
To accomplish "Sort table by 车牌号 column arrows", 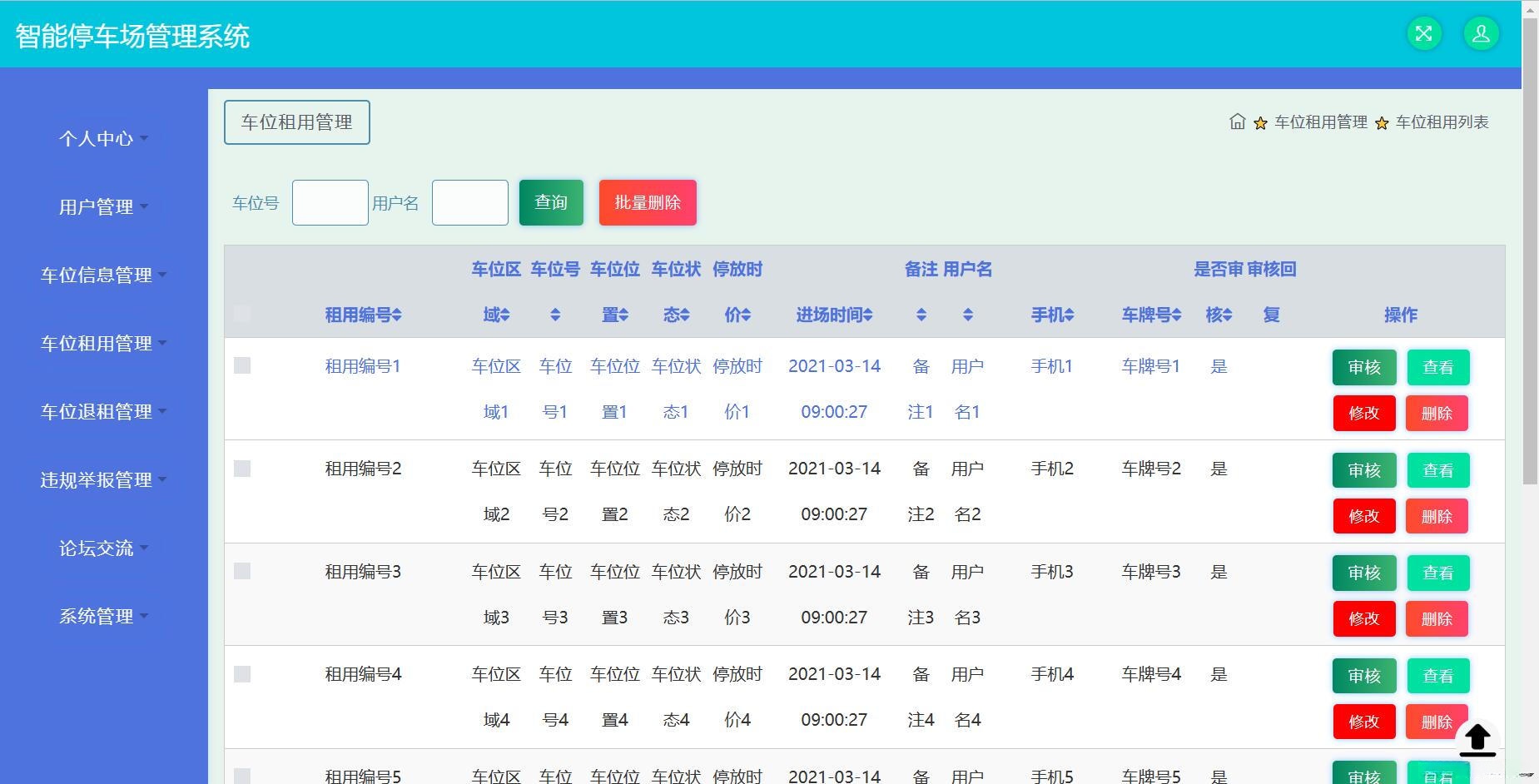I will point(1176,315).
